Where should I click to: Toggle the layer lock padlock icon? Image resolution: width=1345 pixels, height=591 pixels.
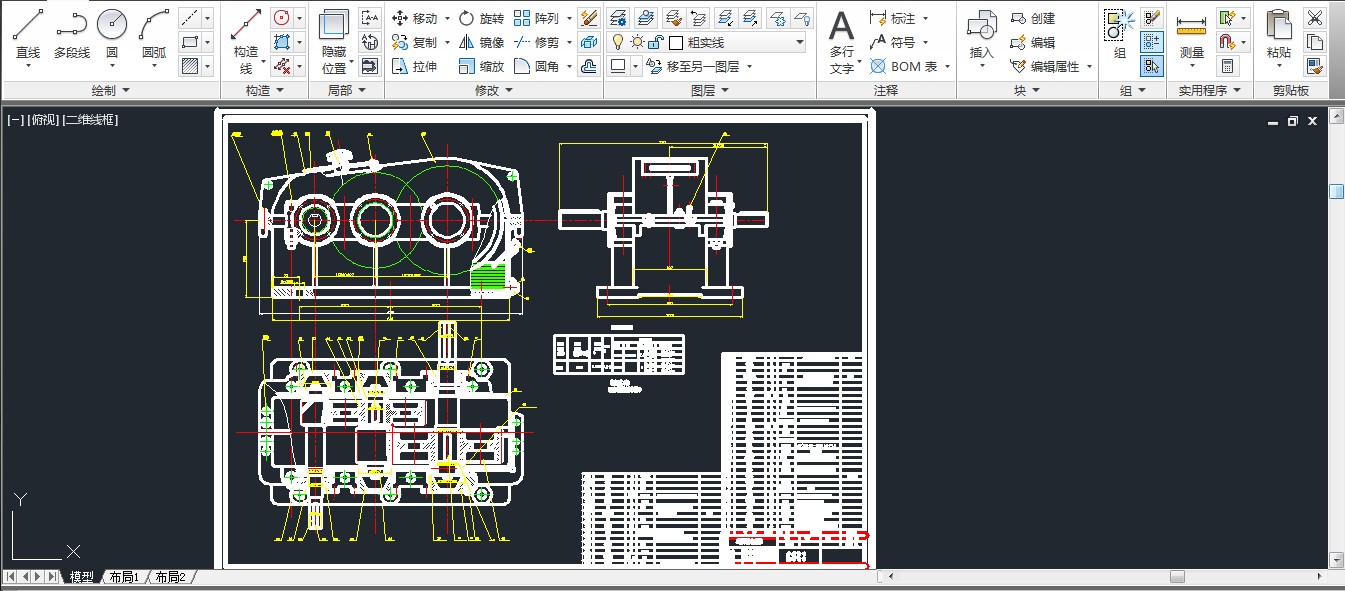click(655, 42)
